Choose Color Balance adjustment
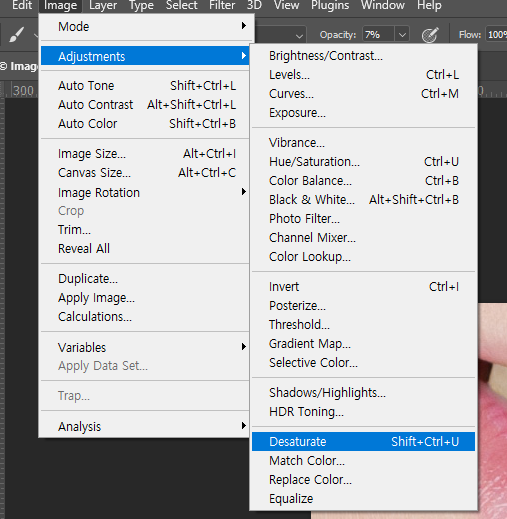 pyautogui.click(x=363, y=181)
